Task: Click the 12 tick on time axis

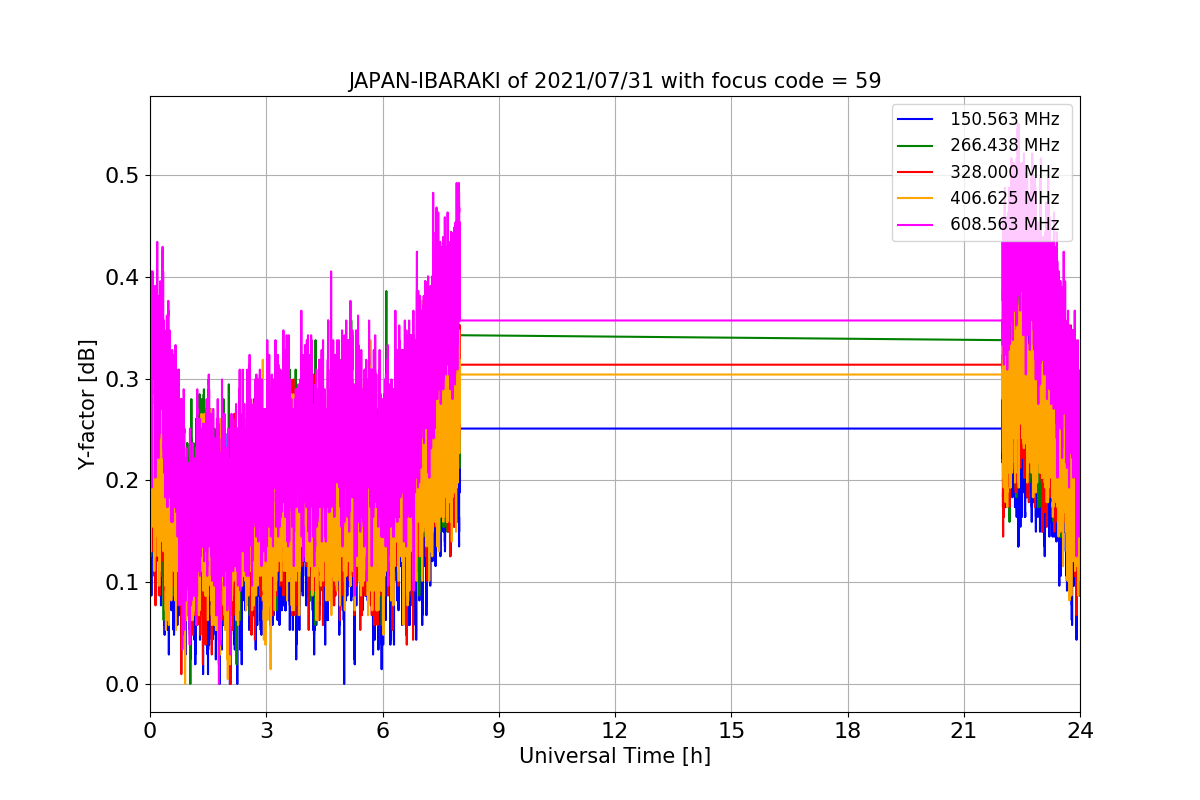Action: click(x=615, y=730)
